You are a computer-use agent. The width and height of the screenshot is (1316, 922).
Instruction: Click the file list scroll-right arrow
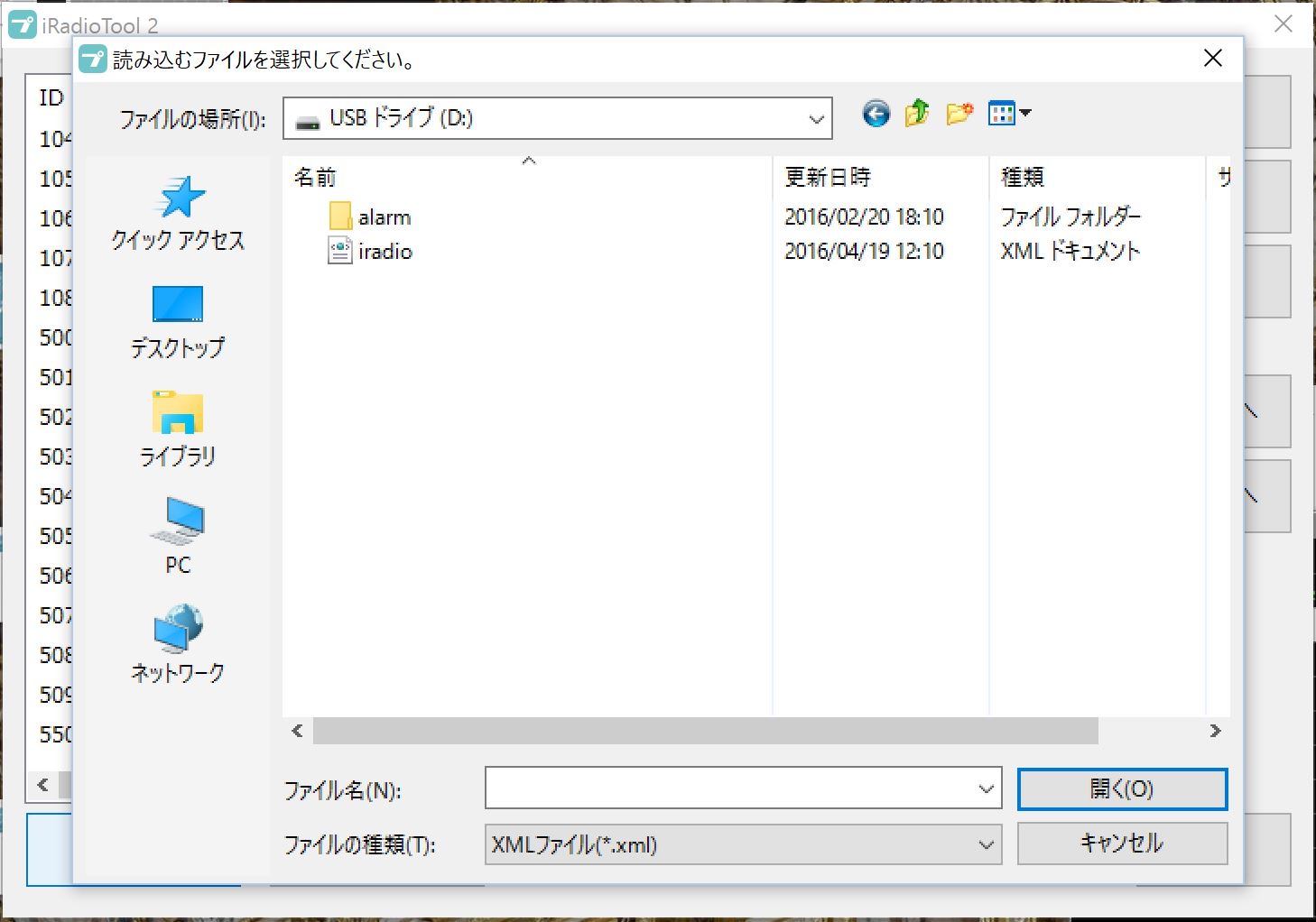point(1215,731)
